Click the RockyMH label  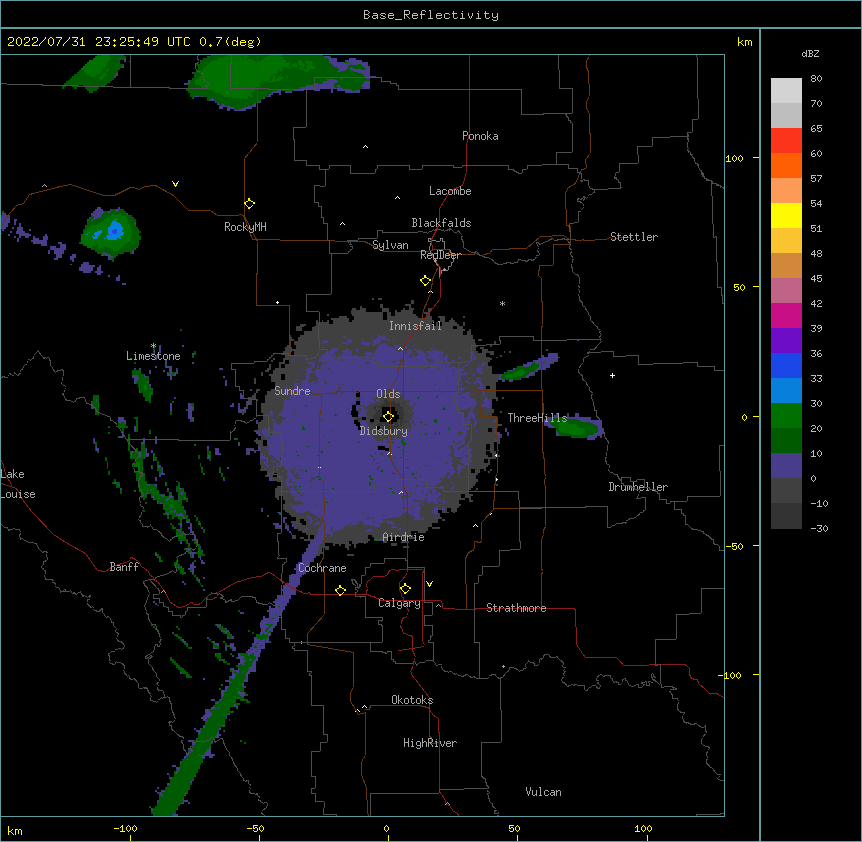[x=245, y=227]
